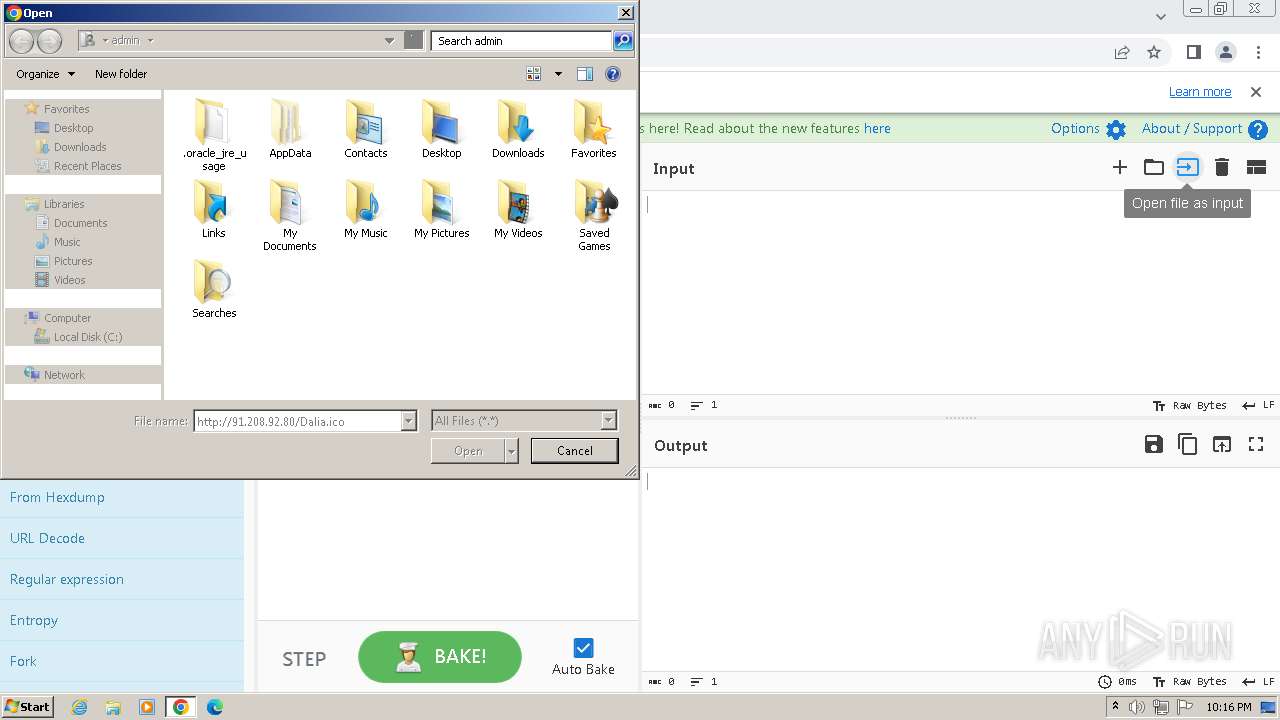
Task: Expand the File name history dropdown
Action: (x=408, y=421)
